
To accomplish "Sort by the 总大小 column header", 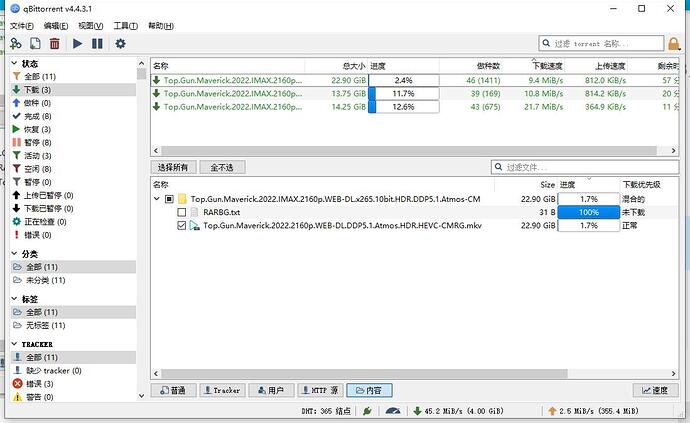I will [354, 66].
